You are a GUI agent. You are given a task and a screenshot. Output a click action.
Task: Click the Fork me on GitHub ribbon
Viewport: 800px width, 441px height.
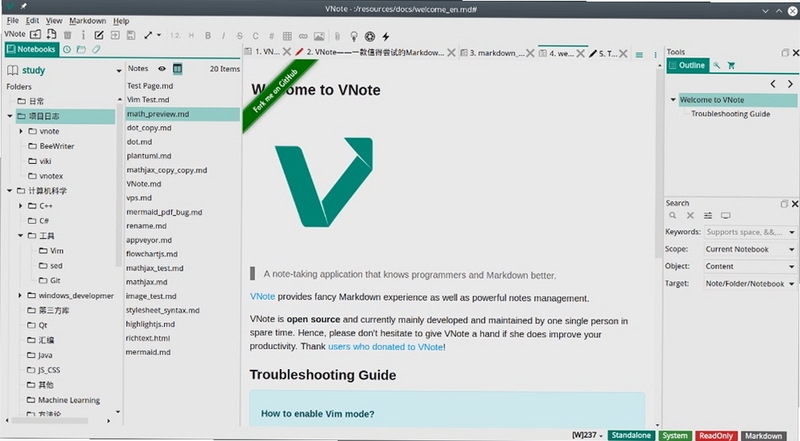[x=276, y=90]
